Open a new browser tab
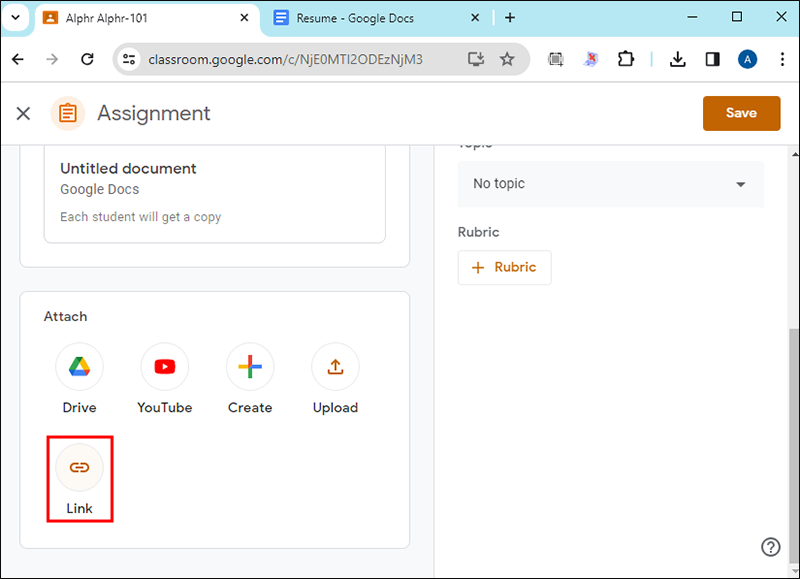Screen dimensions: 800x579 click(510, 18)
